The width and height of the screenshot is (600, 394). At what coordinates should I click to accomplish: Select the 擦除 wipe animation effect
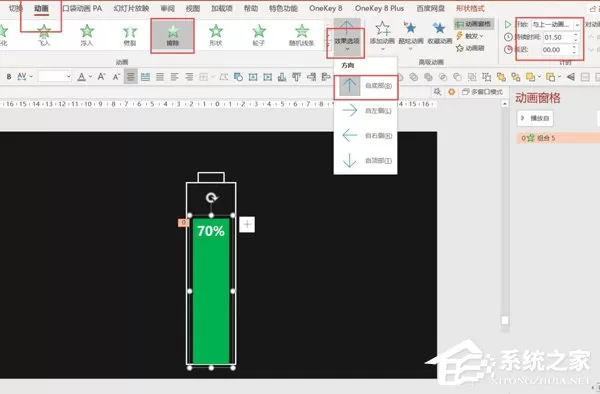pyautogui.click(x=173, y=36)
